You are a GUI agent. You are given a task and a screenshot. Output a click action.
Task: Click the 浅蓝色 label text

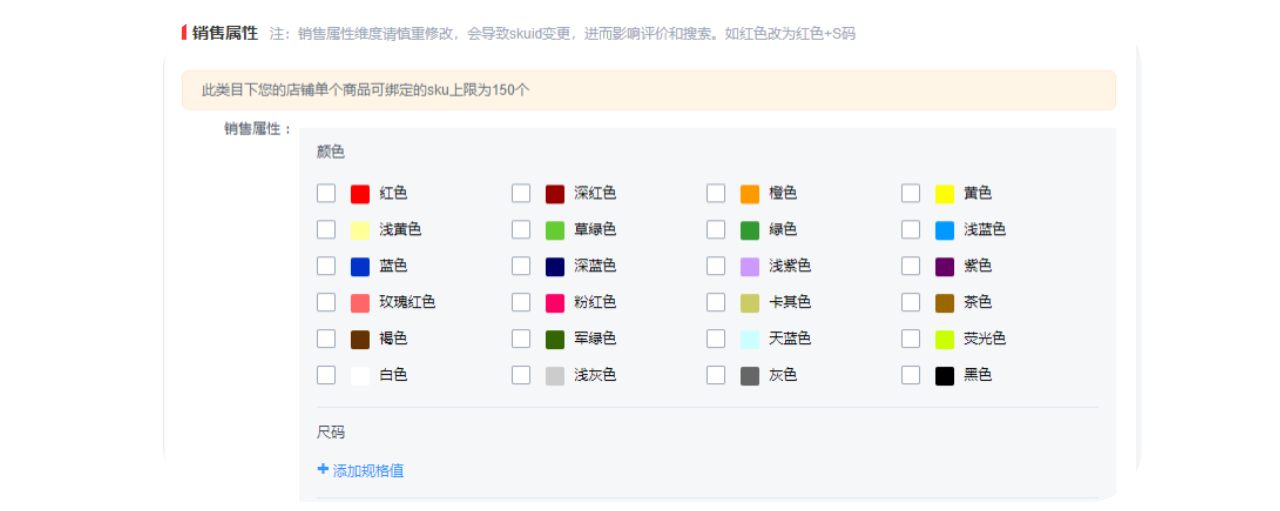pos(984,229)
